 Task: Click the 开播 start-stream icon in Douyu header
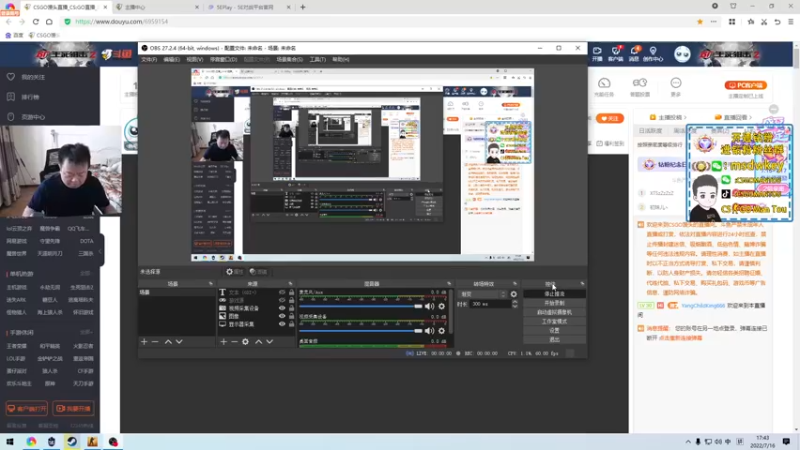tap(597, 54)
